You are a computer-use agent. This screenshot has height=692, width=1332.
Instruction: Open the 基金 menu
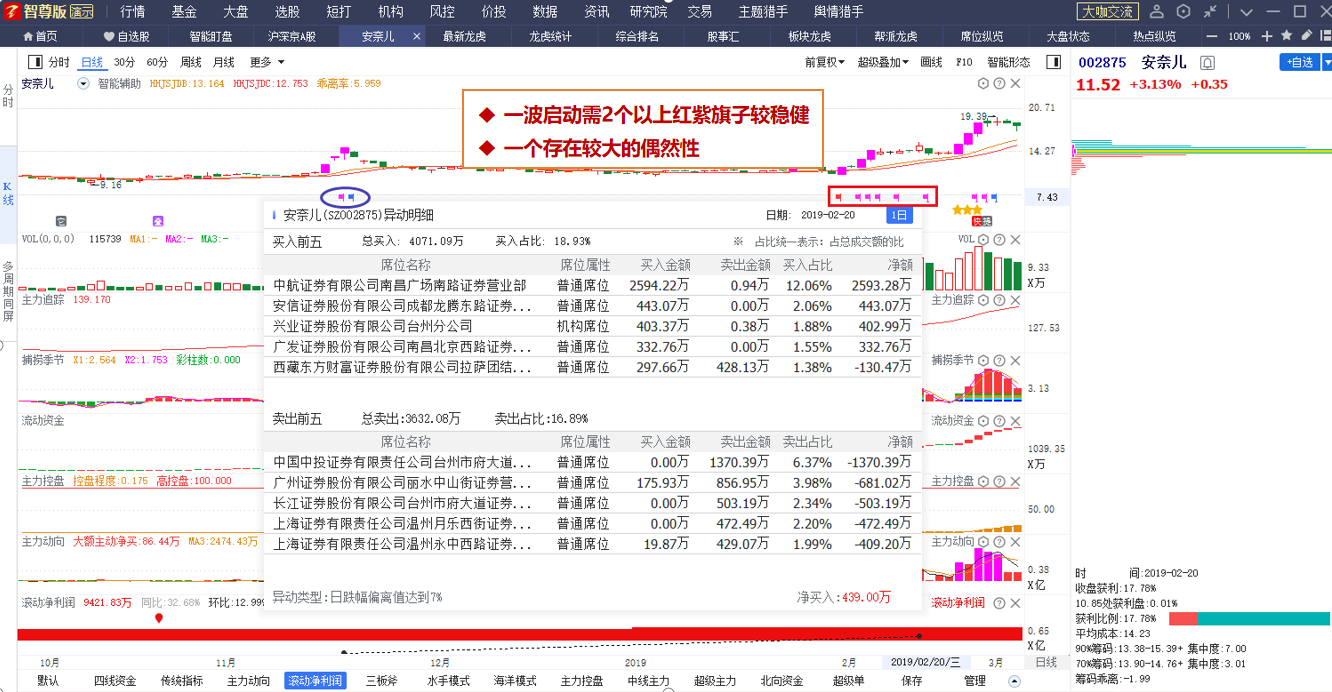pos(184,12)
